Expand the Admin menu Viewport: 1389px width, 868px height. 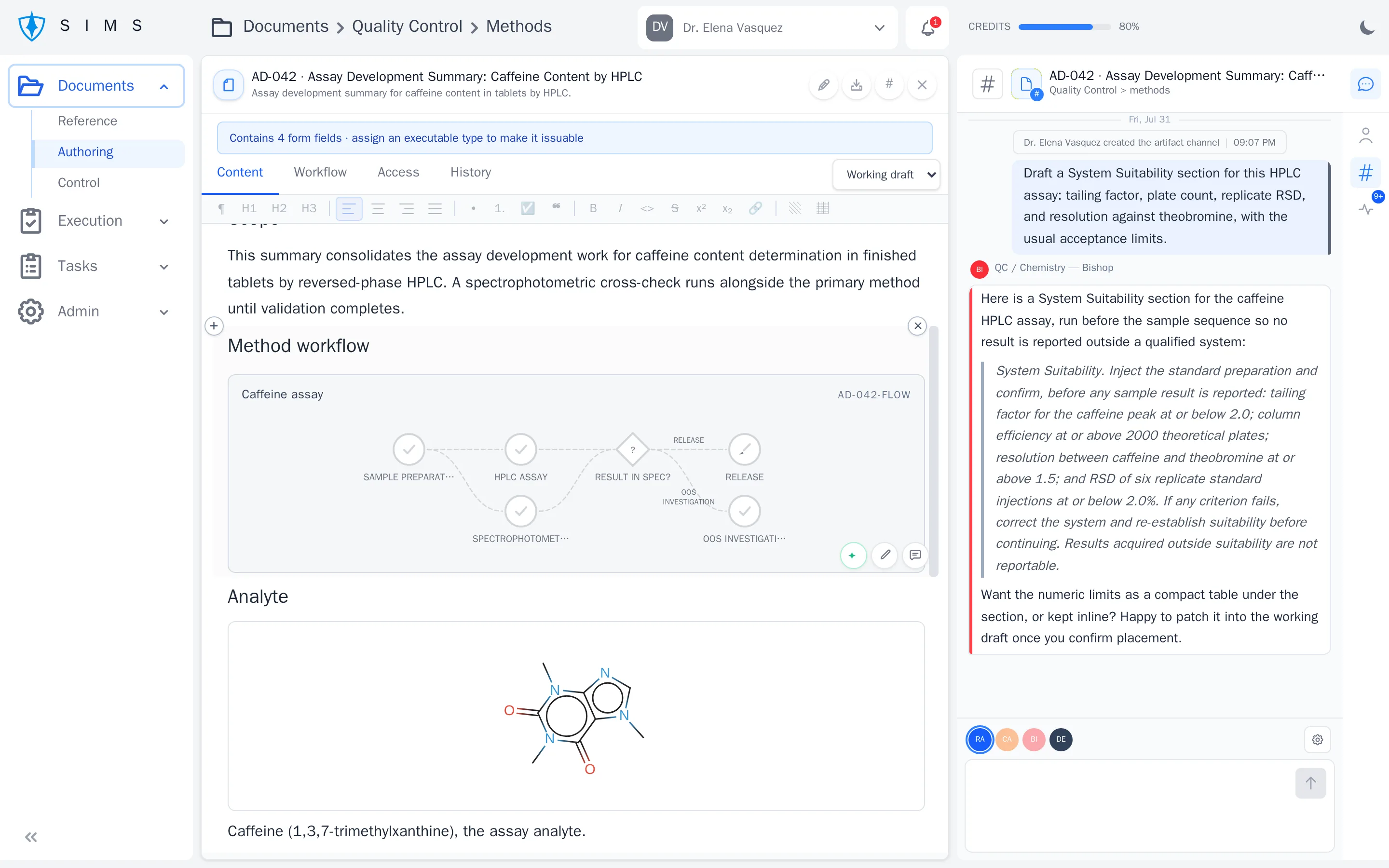(163, 312)
